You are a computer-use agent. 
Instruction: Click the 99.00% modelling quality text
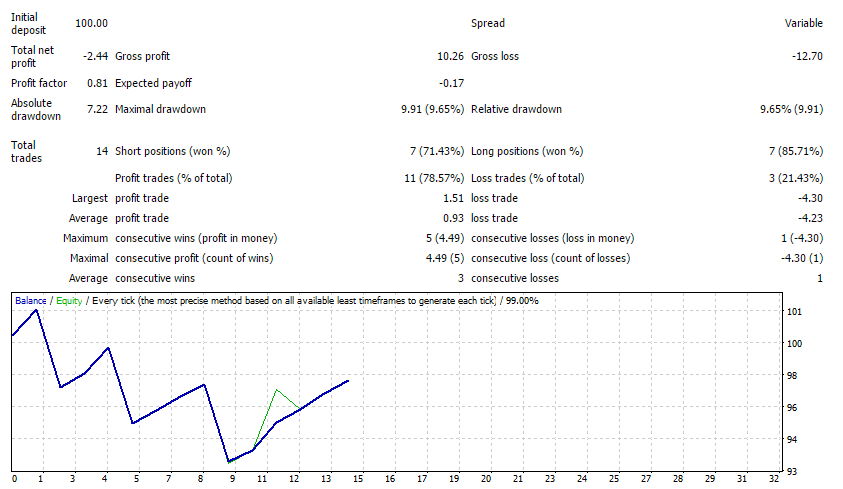[522, 300]
